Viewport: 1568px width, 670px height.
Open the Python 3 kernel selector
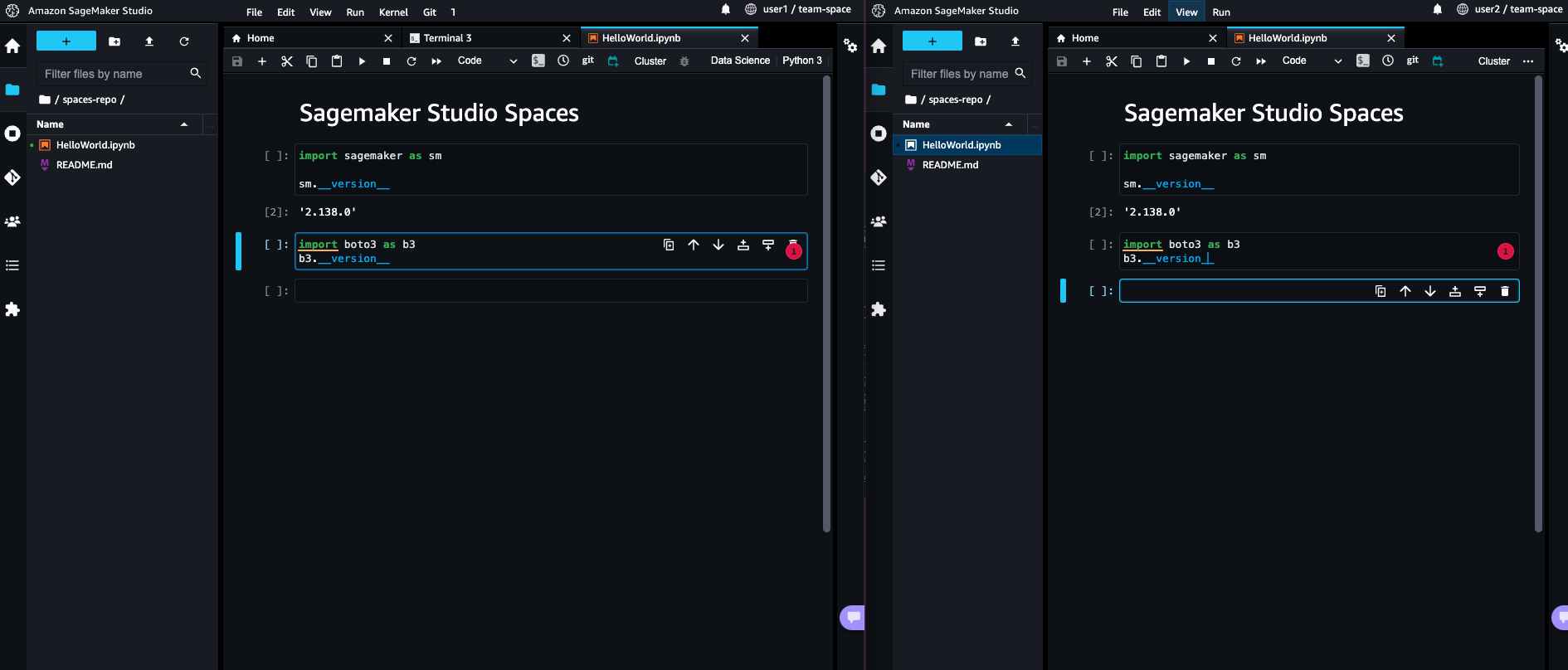coord(802,61)
